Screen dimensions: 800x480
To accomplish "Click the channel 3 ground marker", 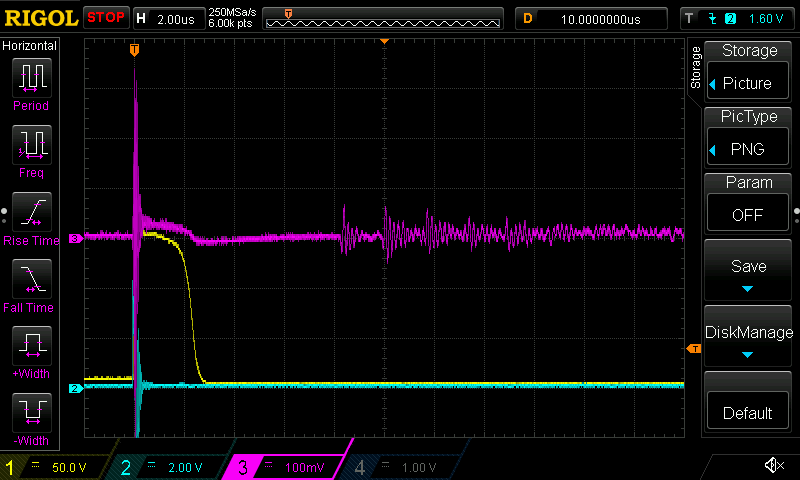I will tap(76, 238).
